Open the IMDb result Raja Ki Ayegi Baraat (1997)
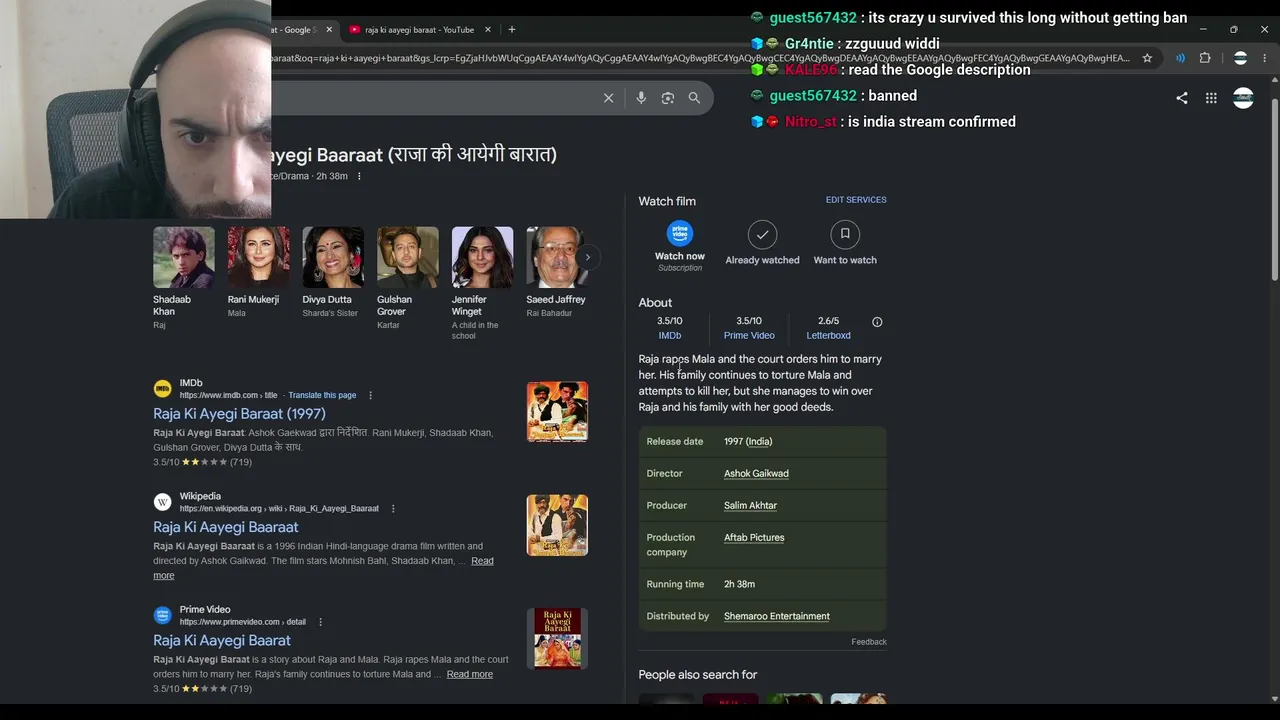The image size is (1280, 720). click(239, 414)
